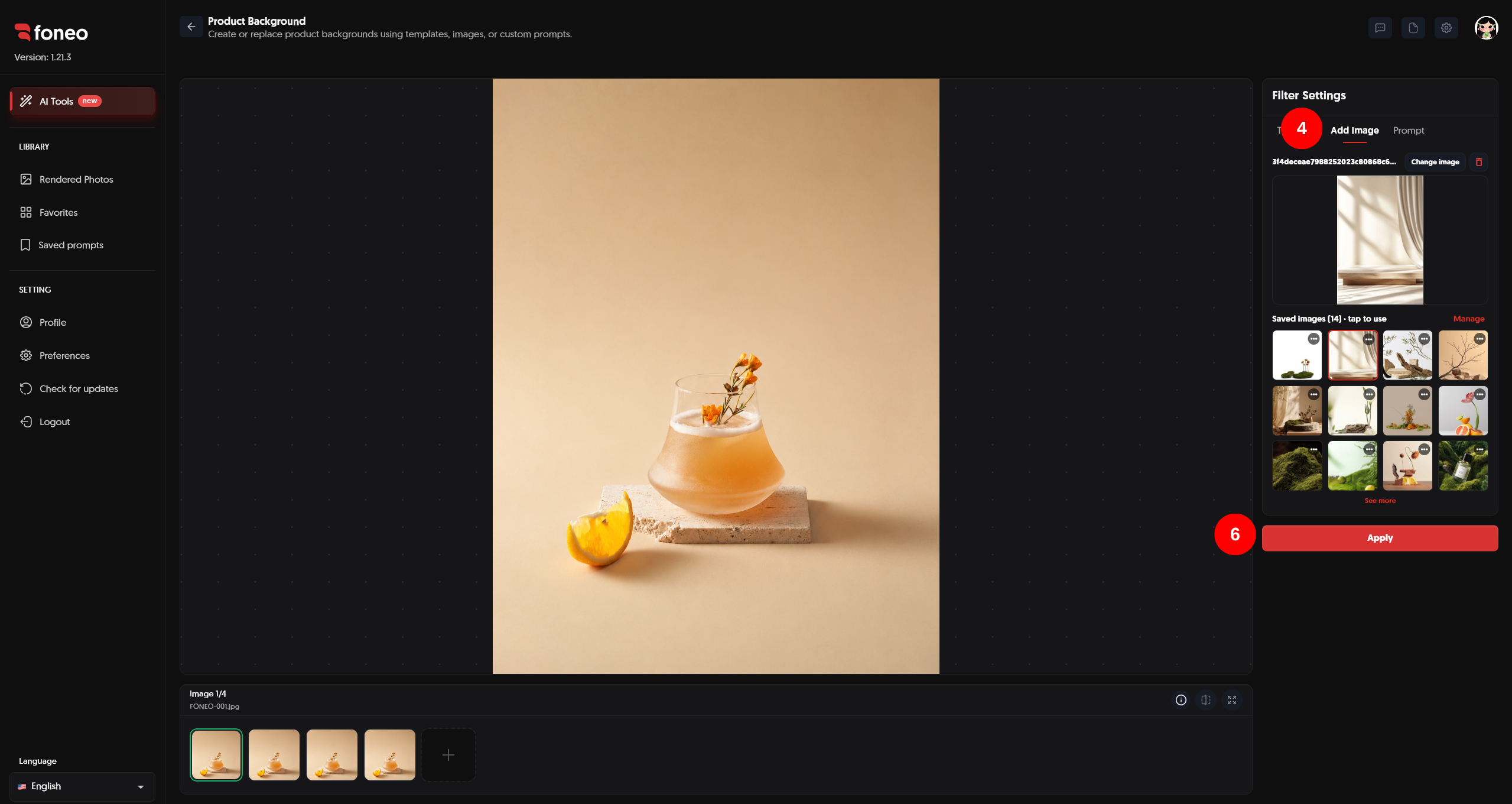Viewport: 1512px width, 804px height.
Task: Open options menu on branch beige saved image
Action: [1480, 339]
